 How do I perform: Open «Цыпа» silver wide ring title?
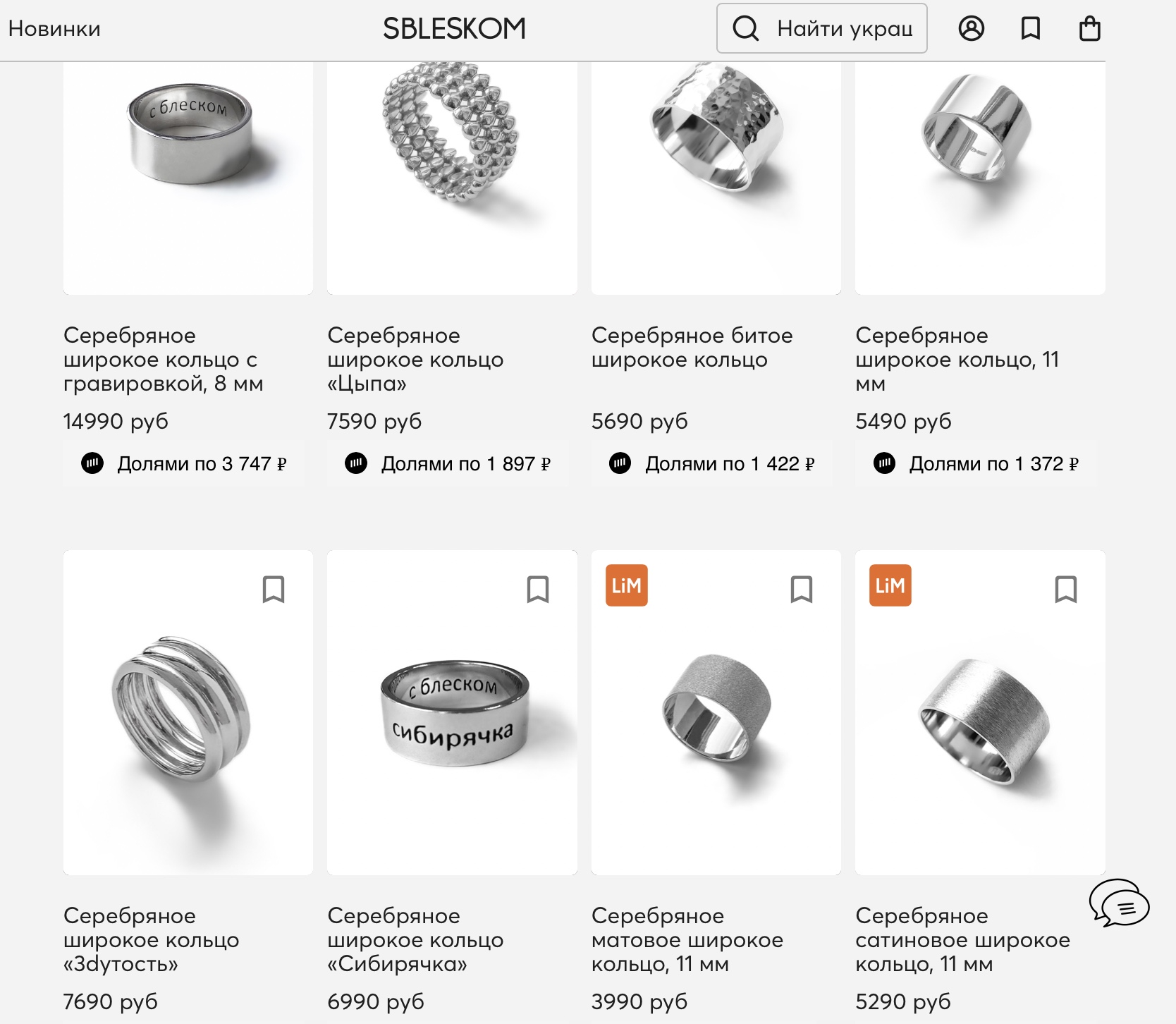click(x=415, y=360)
